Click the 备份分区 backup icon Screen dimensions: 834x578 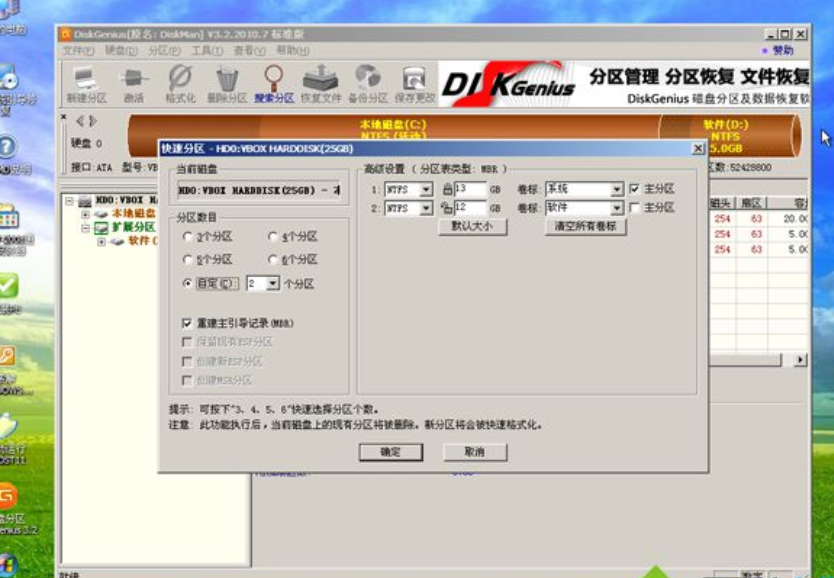[368, 84]
